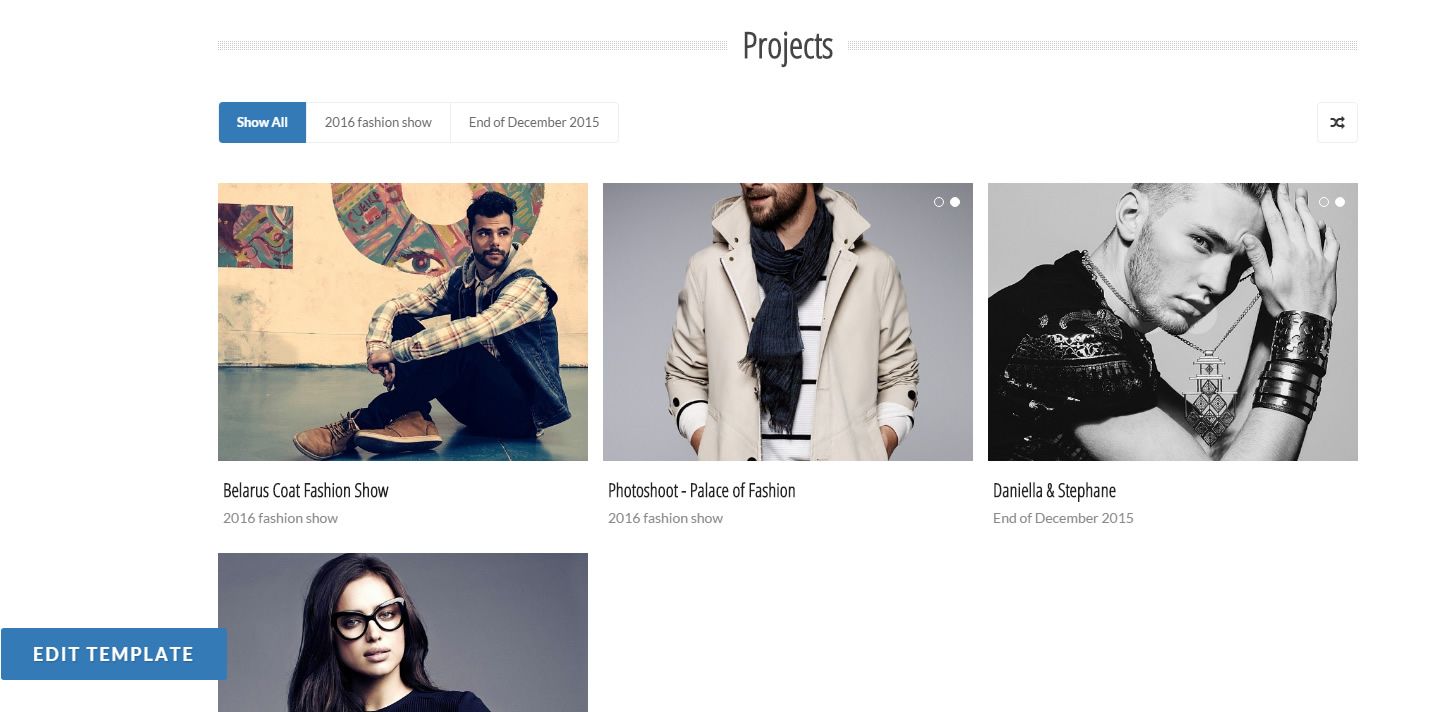The image size is (1440, 712).
Task: Open the Daniella & Stephane title link
Action: pyautogui.click(x=1054, y=491)
